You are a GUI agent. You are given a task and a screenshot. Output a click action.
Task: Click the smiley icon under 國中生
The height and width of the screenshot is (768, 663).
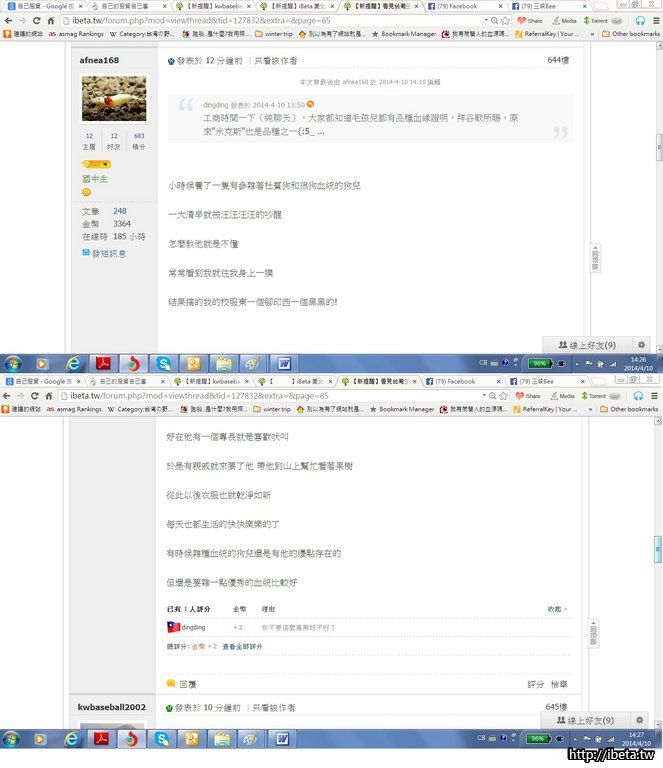pyautogui.click(x=87, y=192)
